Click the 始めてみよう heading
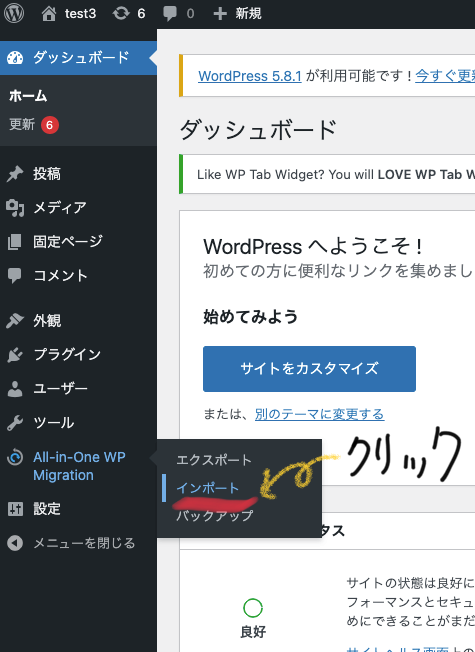The width and height of the screenshot is (475, 652). tap(250, 317)
